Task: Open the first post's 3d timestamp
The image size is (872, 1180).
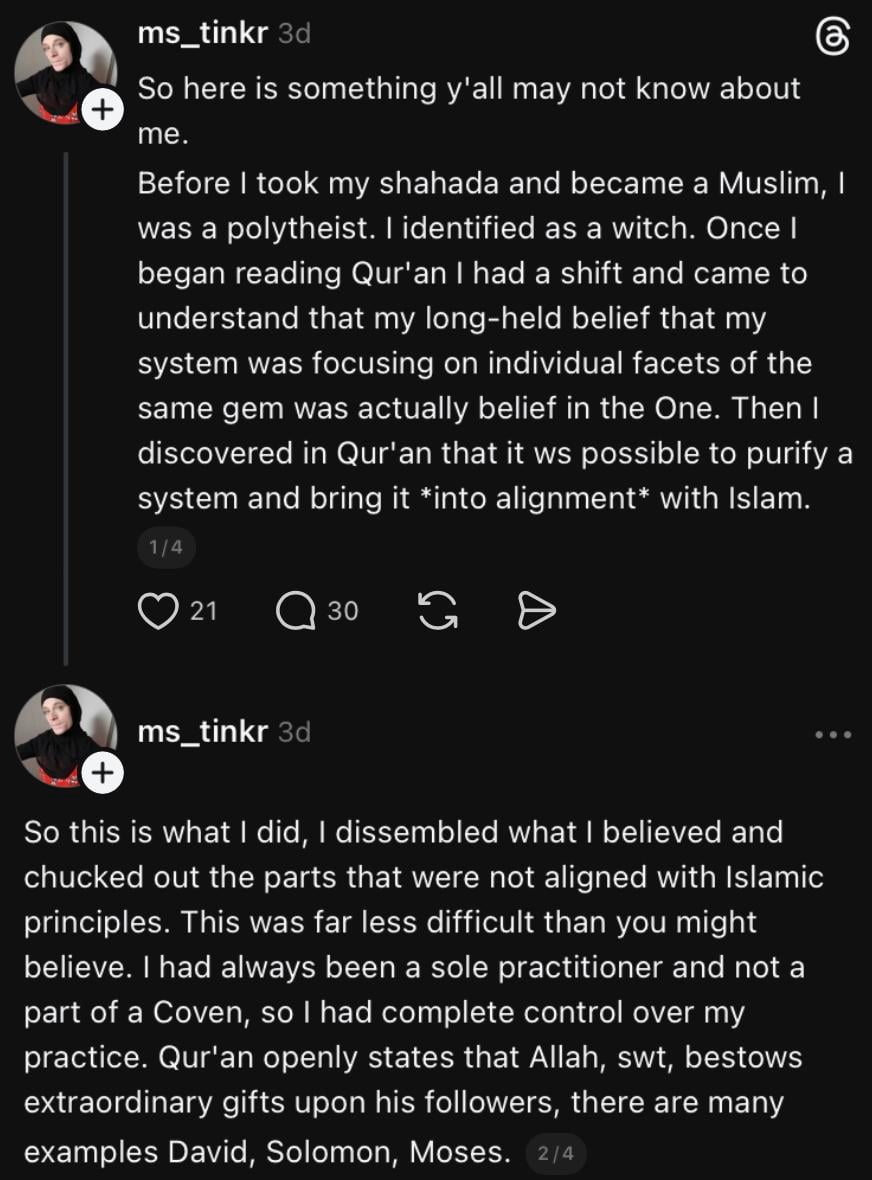Action: tap(294, 33)
